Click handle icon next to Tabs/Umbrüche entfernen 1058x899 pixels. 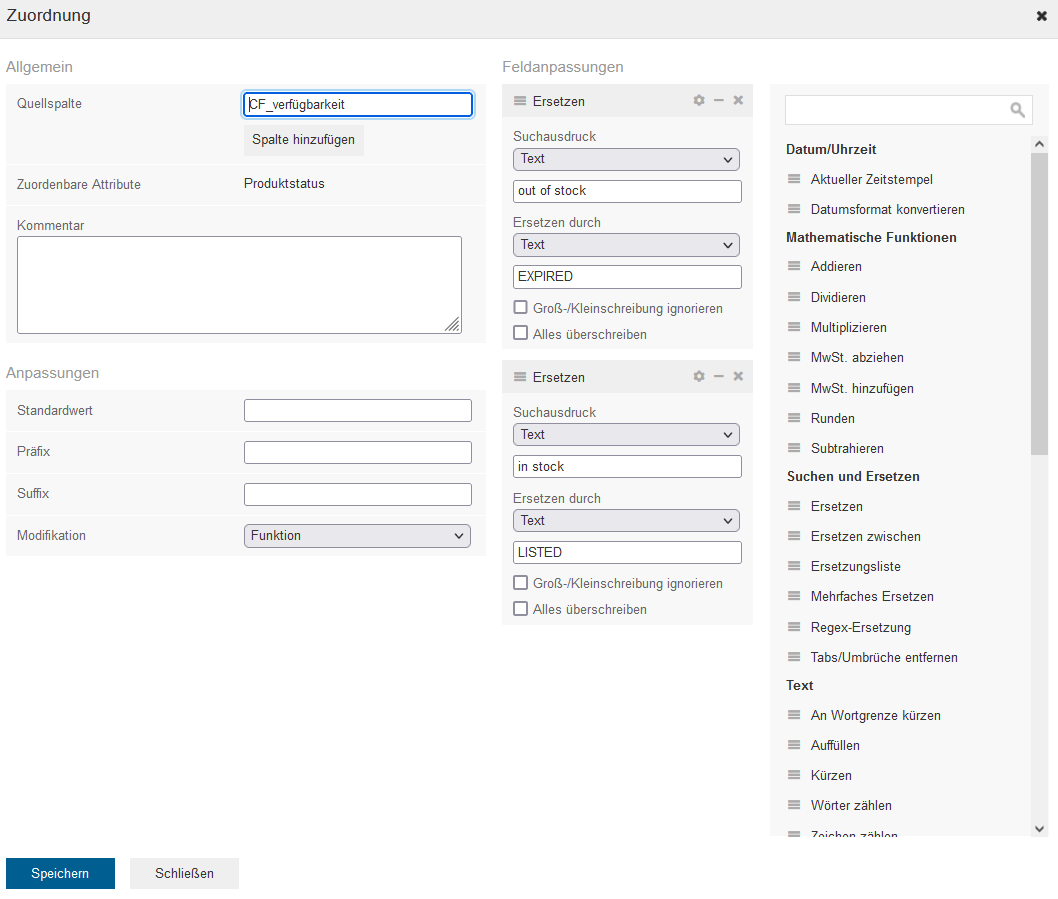(794, 657)
